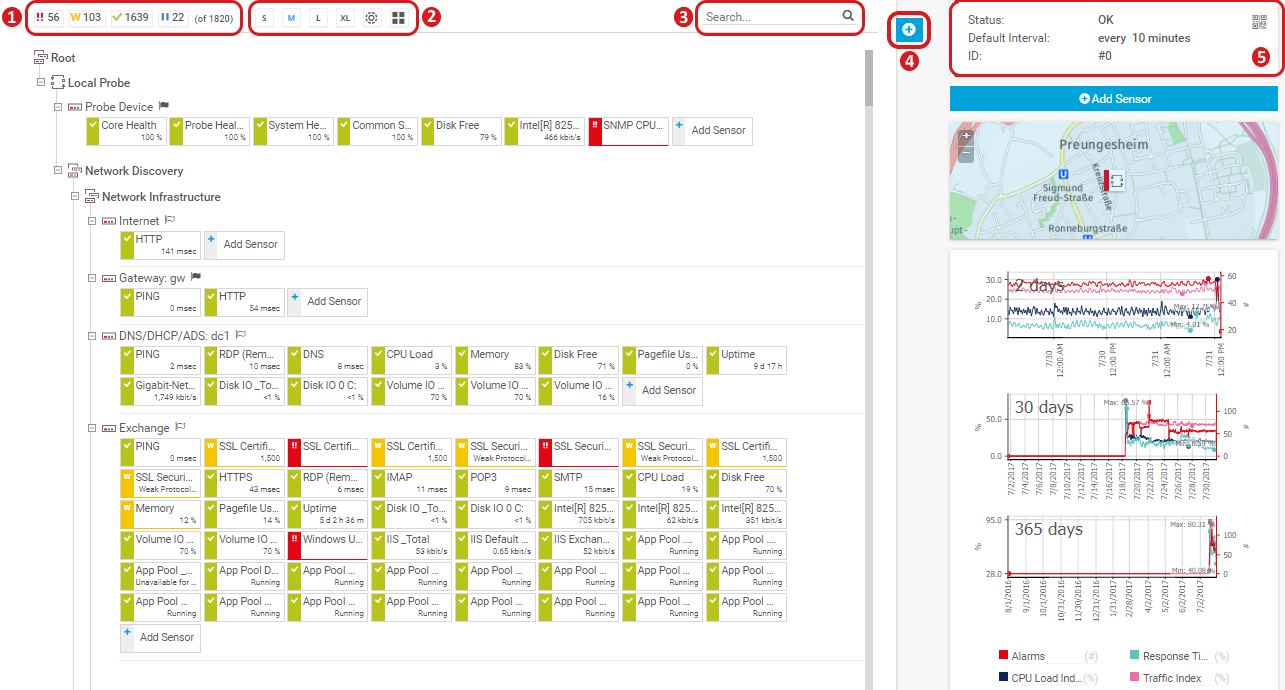1285x690 pixels.
Task: Collapse the Local Probe node
Action: (x=42, y=83)
